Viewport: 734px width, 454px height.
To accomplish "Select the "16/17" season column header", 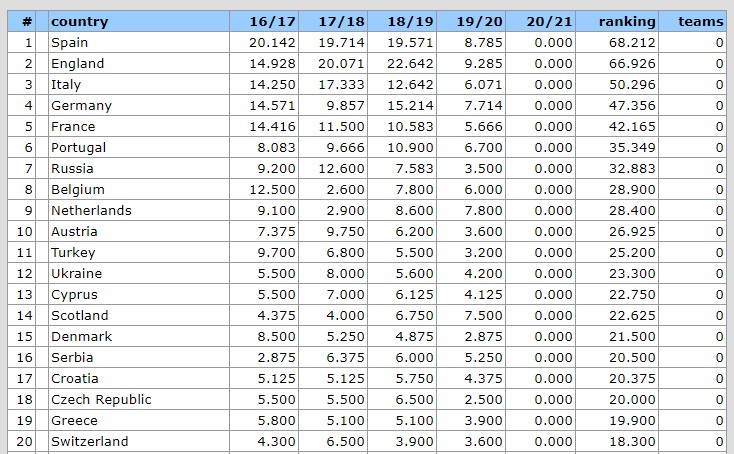I will click(x=274, y=21).
